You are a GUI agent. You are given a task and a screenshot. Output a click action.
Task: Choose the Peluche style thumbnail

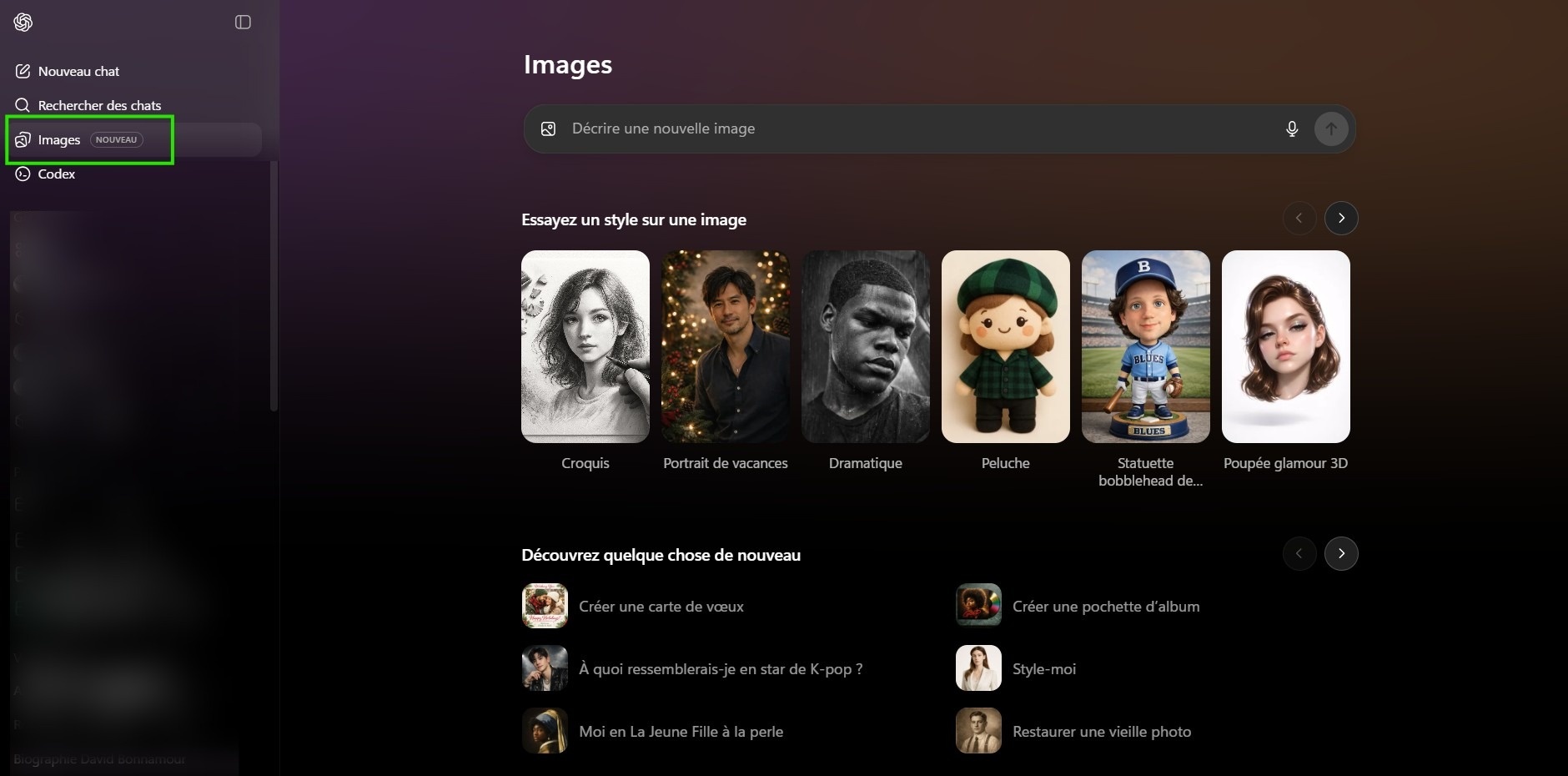pyautogui.click(x=1005, y=346)
